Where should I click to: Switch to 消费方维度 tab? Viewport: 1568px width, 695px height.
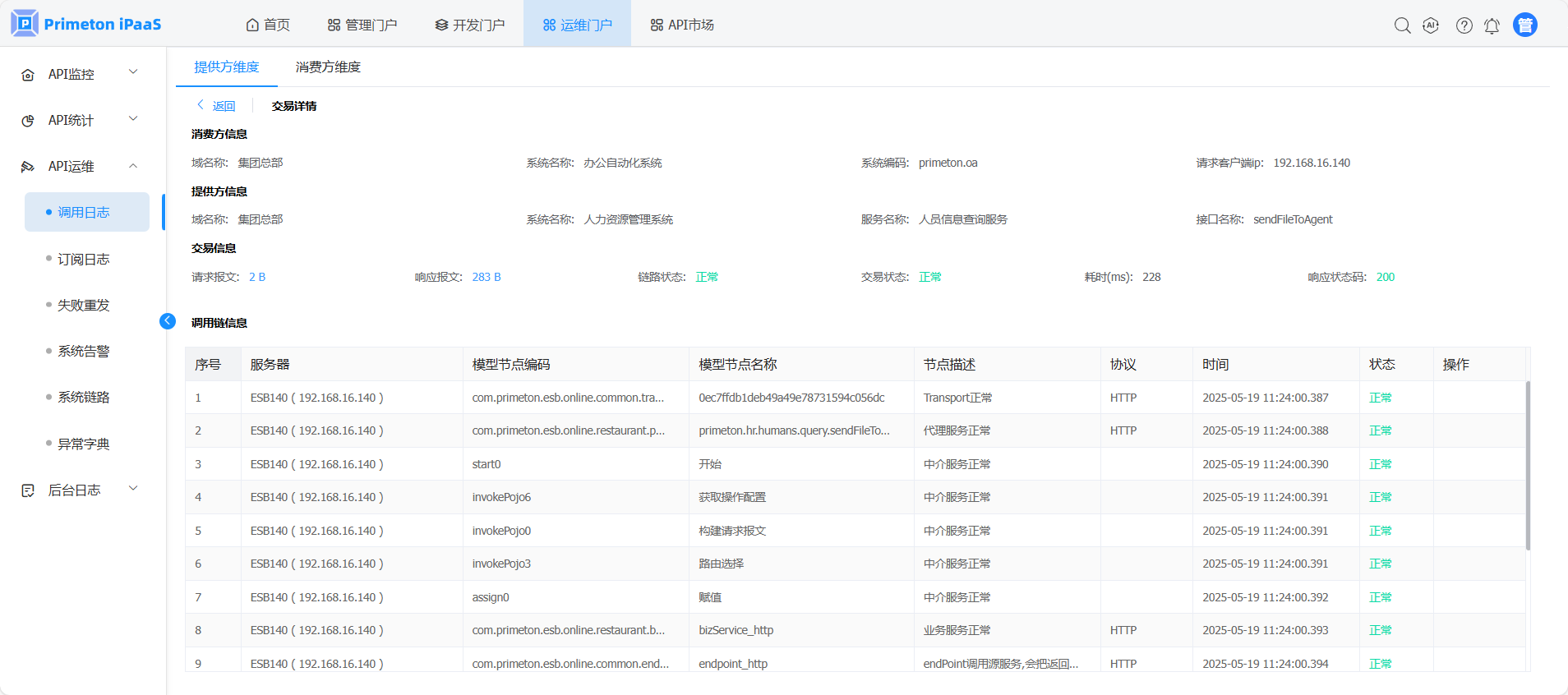tap(328, 67)
